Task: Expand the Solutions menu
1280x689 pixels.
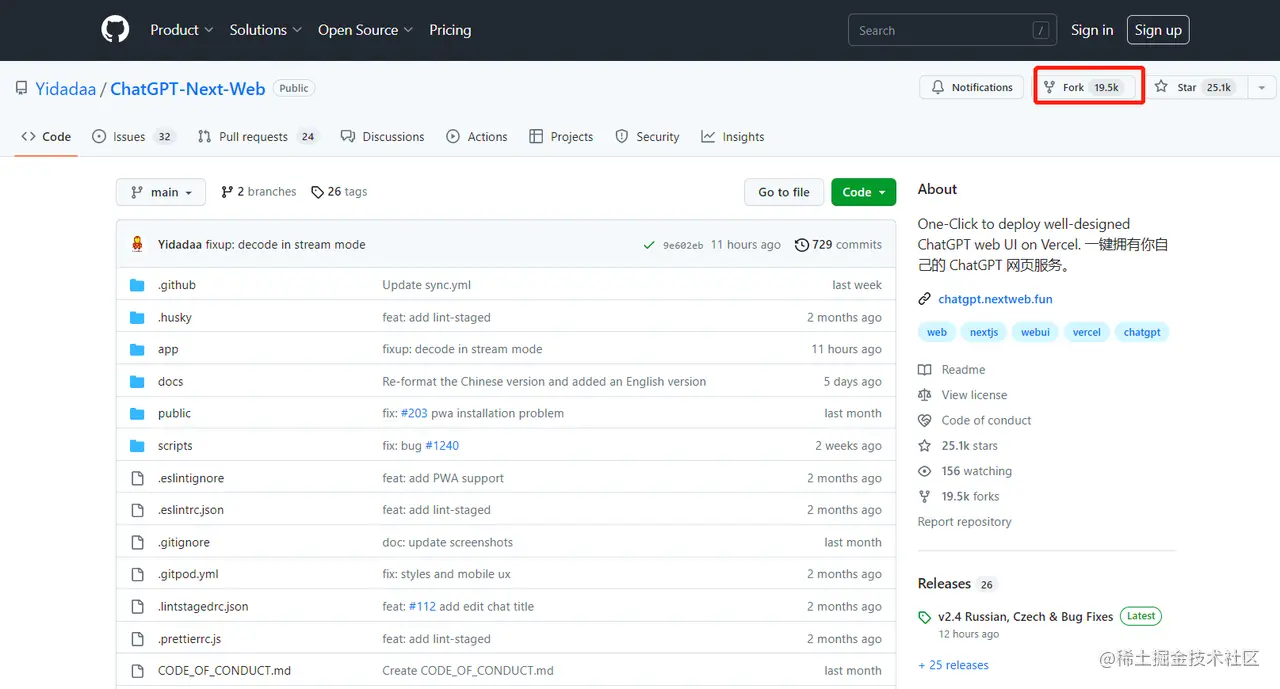Action: (x=265, y=30)
